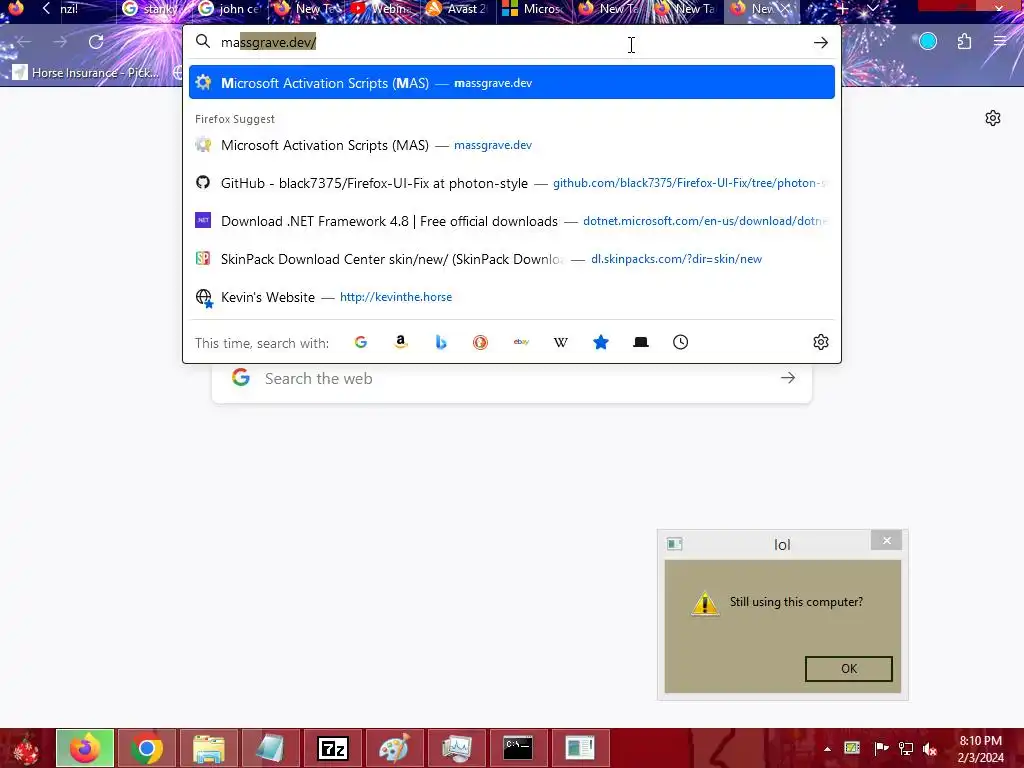
Task: Search history with the clock icon
Action: [x=680, y=342]
